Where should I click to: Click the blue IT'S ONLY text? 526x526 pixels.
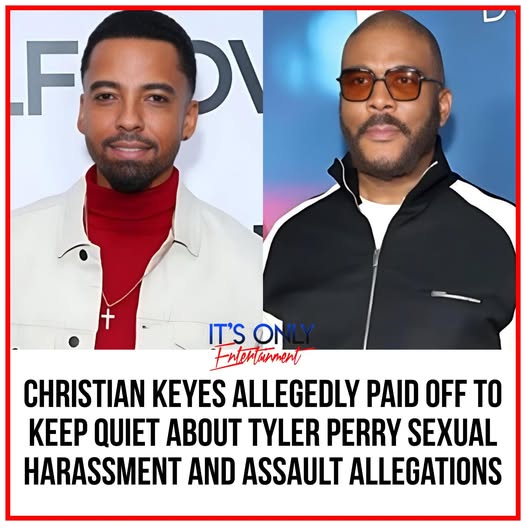261,333
